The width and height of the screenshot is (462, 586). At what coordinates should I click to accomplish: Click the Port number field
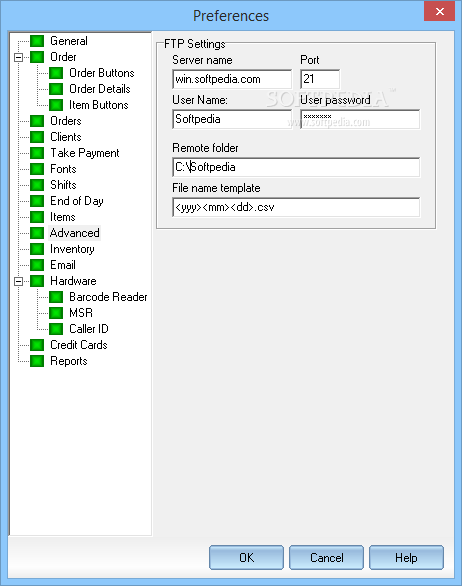click(320, 79)
